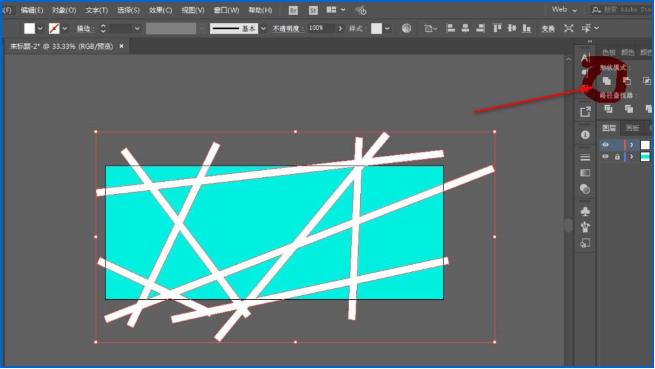Click the white fill color swatch
Screen dimensions: 655x369
[x=29, y=28]
